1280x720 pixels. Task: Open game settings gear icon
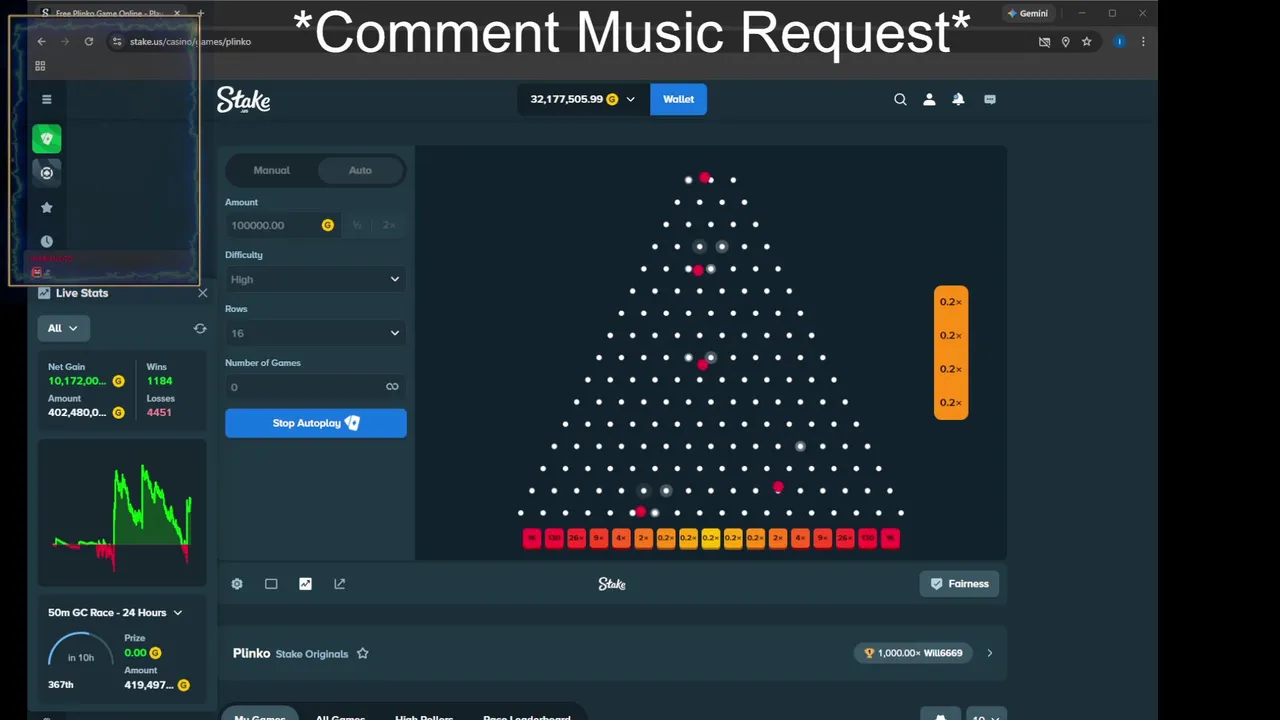237,584
